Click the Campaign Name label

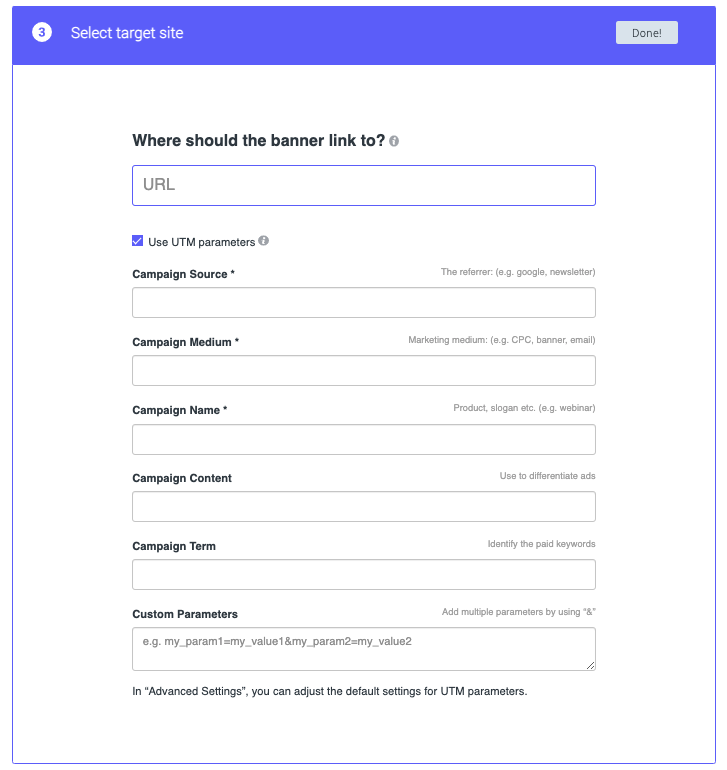(180, 410)
